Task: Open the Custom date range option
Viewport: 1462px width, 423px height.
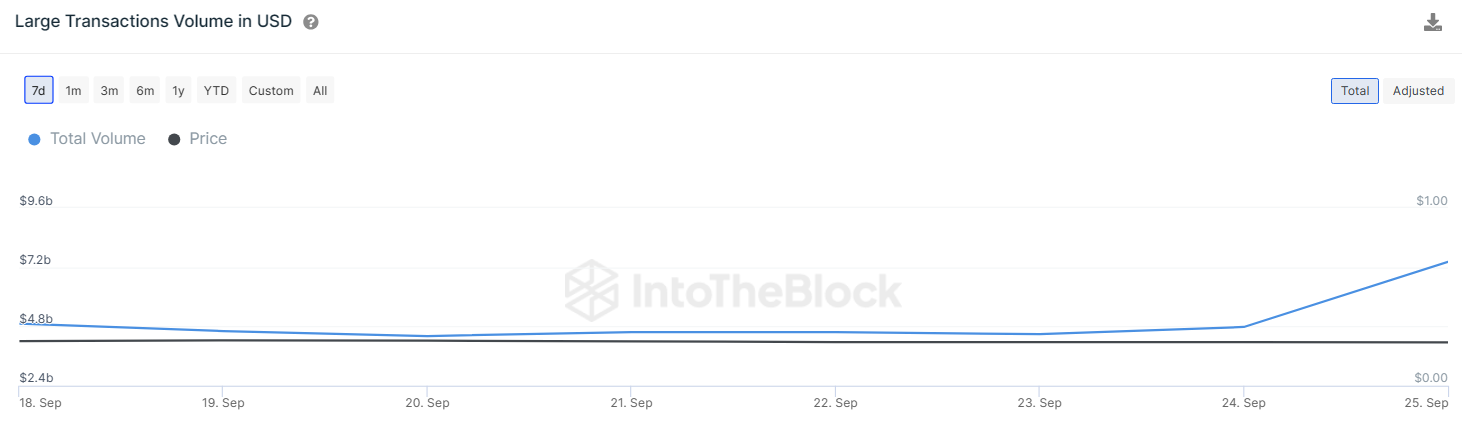Action: pos(271,90)
